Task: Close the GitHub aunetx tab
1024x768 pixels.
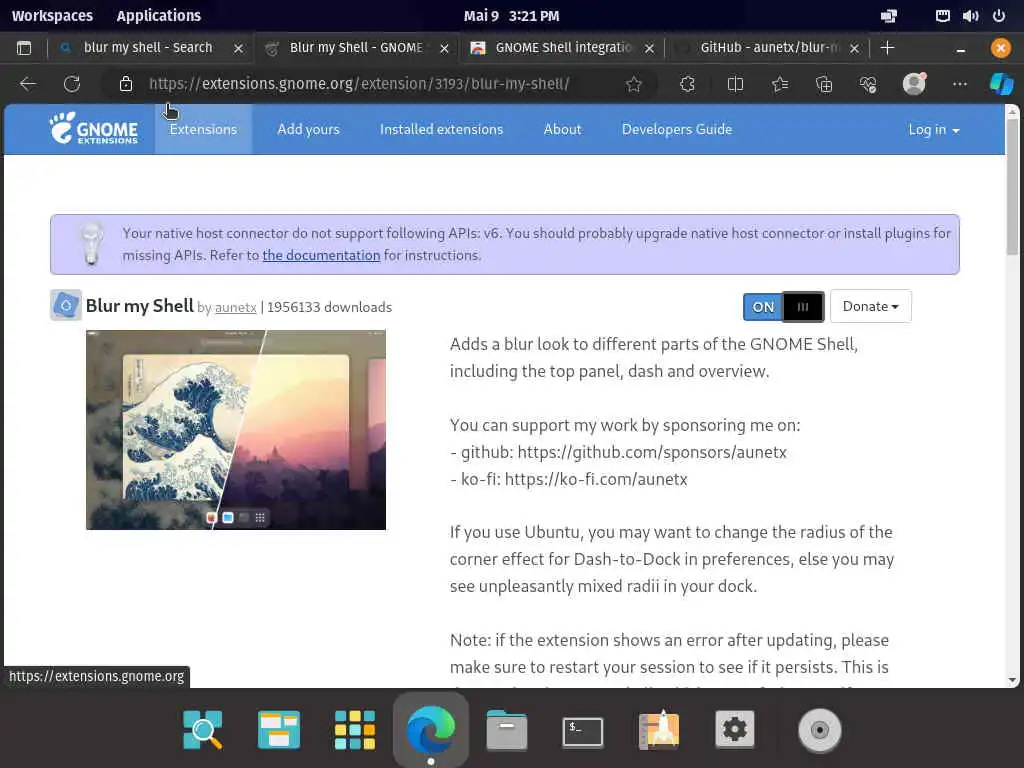Action: coord(854,48)
